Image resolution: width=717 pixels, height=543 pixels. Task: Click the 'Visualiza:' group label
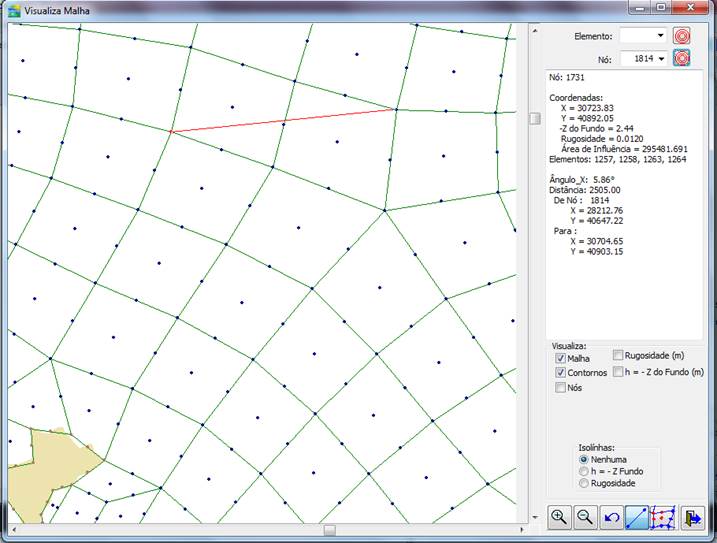pyautogui.click(x=569, y=346)
